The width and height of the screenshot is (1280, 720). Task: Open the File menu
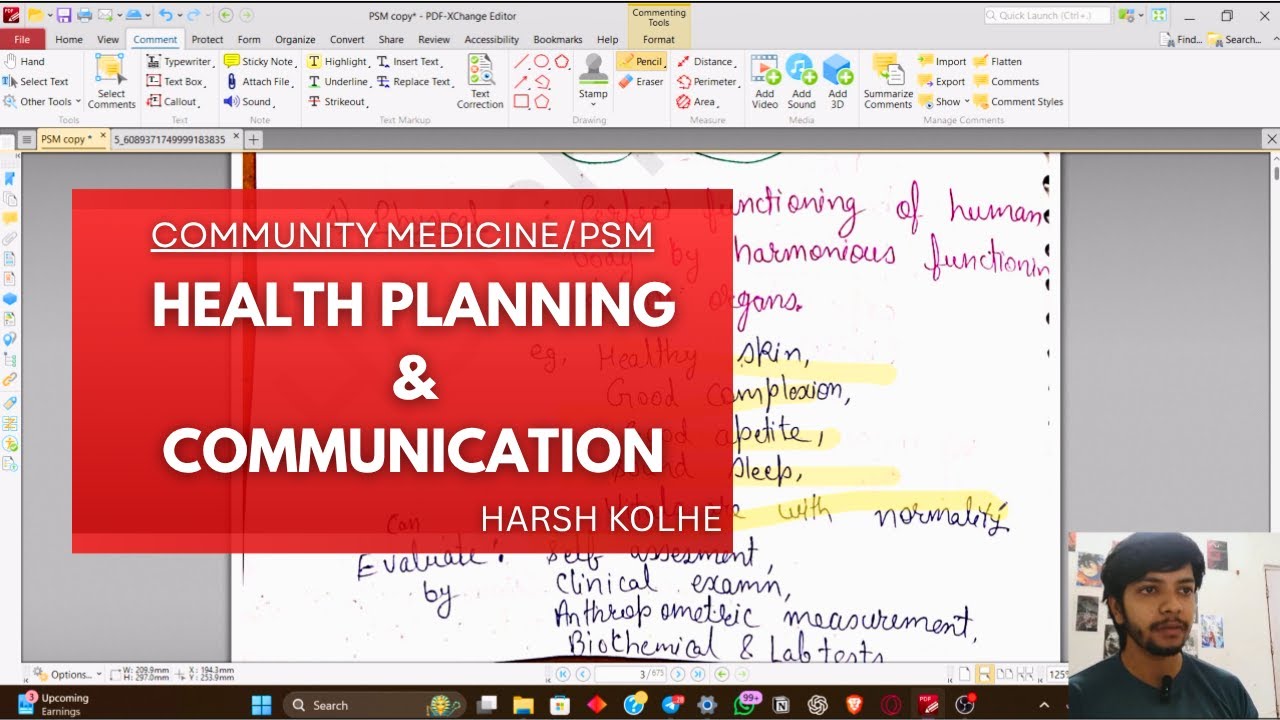22,40
